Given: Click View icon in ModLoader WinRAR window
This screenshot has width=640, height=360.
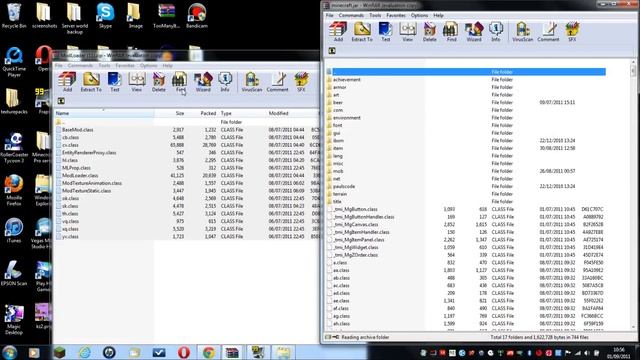Looking at the screenshot, I should tap(137, 82).
